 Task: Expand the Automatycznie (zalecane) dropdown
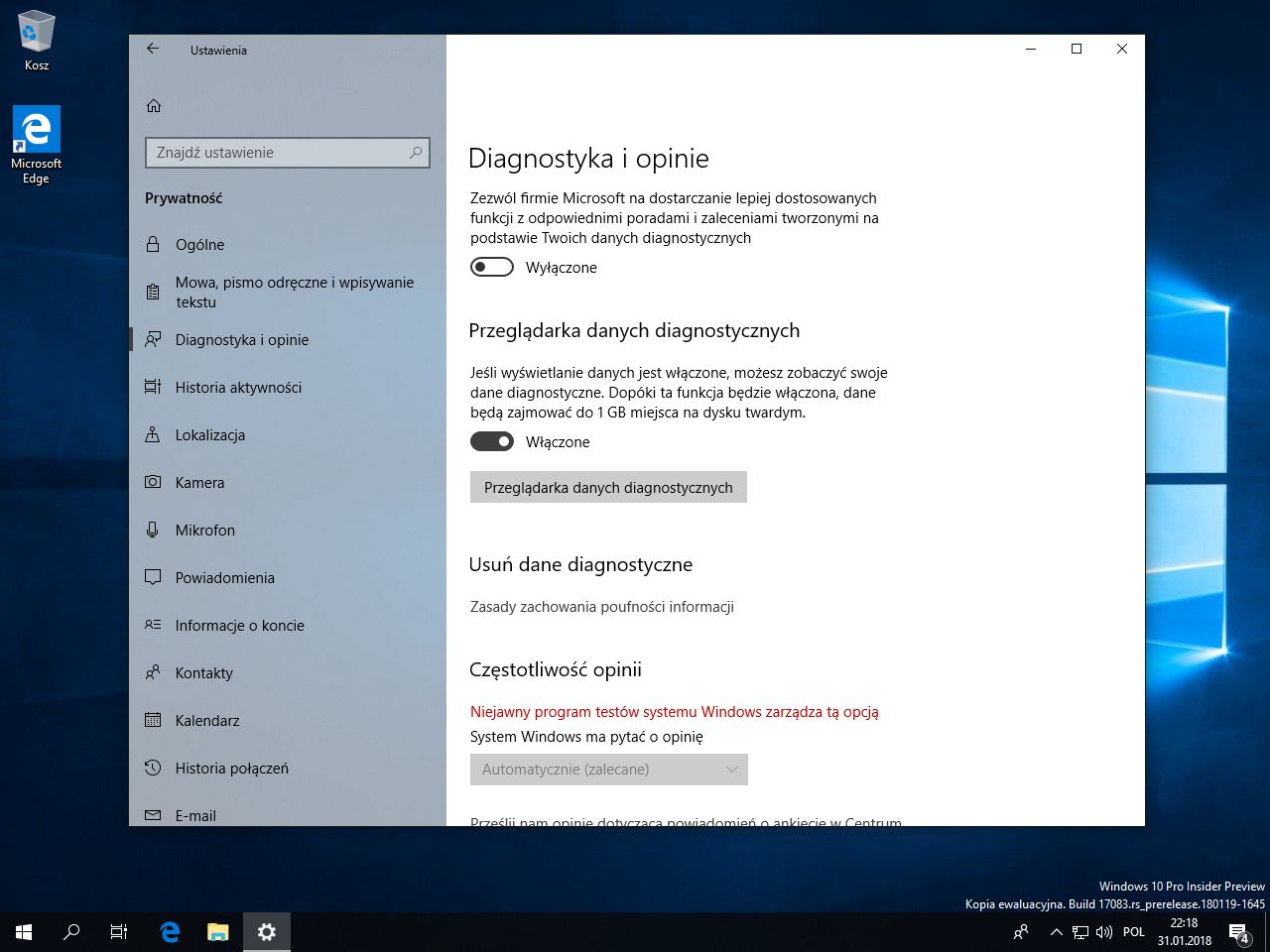[609, 770]
